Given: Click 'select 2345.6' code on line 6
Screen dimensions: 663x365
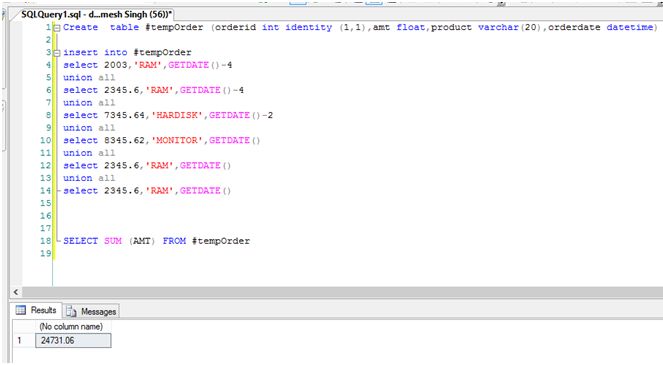Looking at the screenshot, I should 102,90.
